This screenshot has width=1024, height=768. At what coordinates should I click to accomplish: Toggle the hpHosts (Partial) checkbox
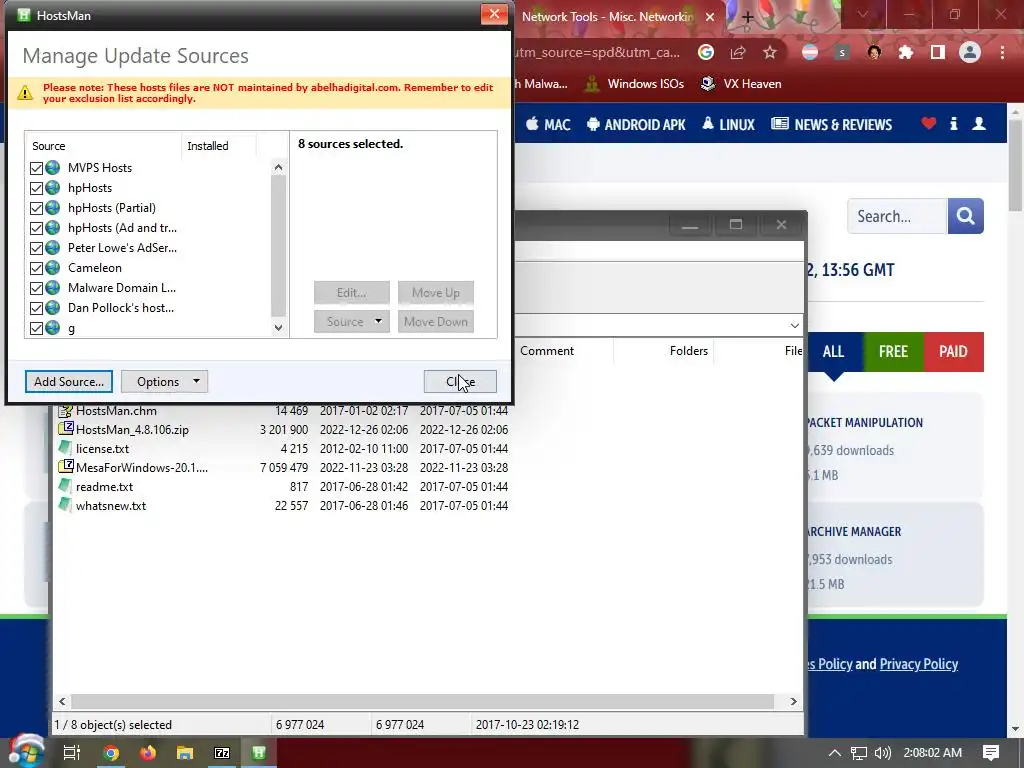37,208
